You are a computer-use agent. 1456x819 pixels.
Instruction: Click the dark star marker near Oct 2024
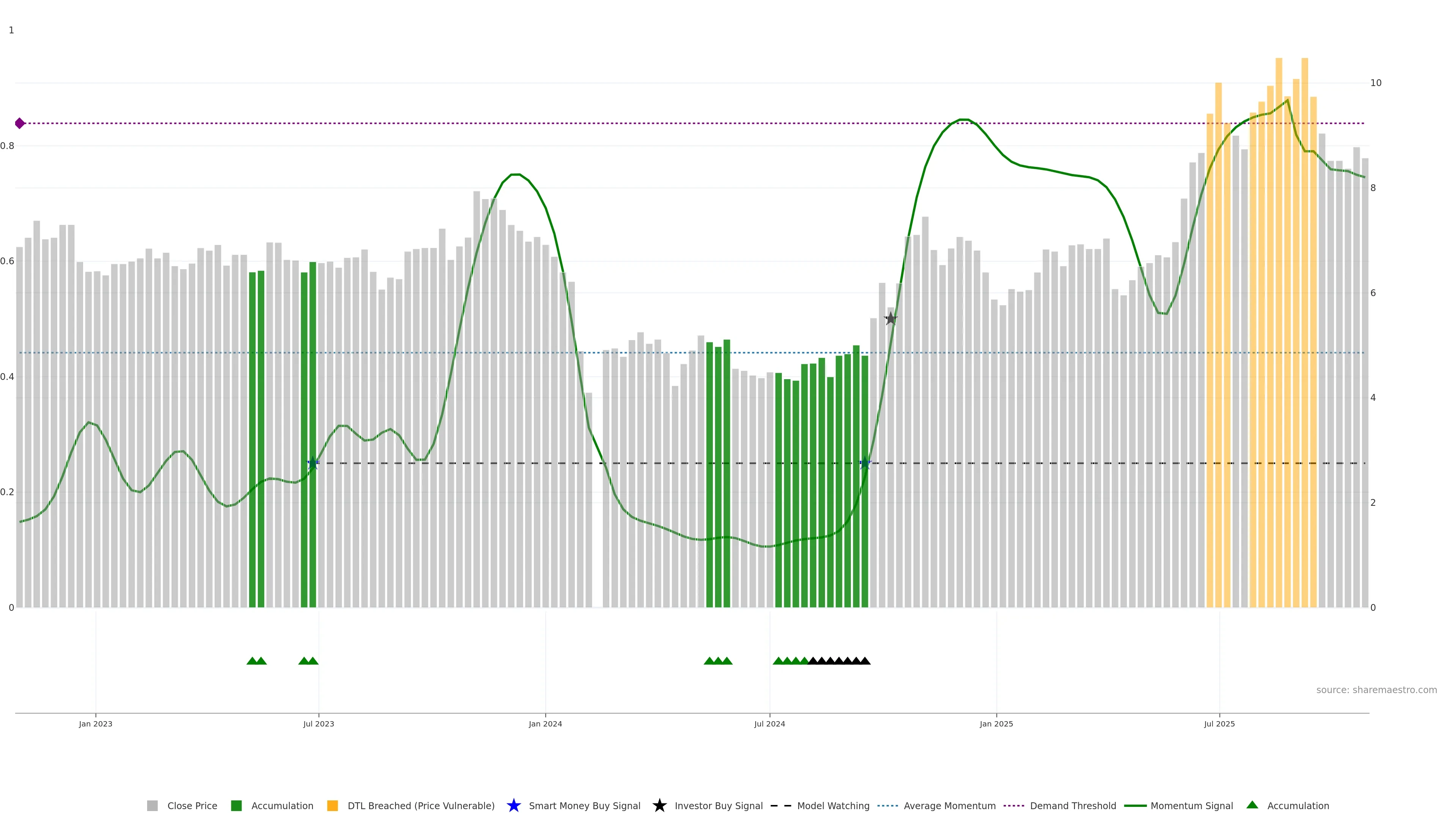coord(890,319)
